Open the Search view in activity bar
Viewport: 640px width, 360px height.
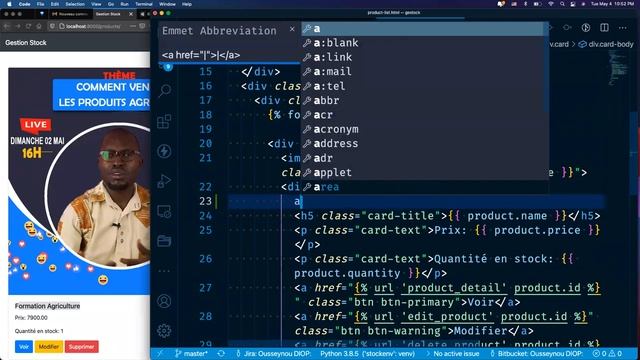pyautogui.click(x=165, y=90)
